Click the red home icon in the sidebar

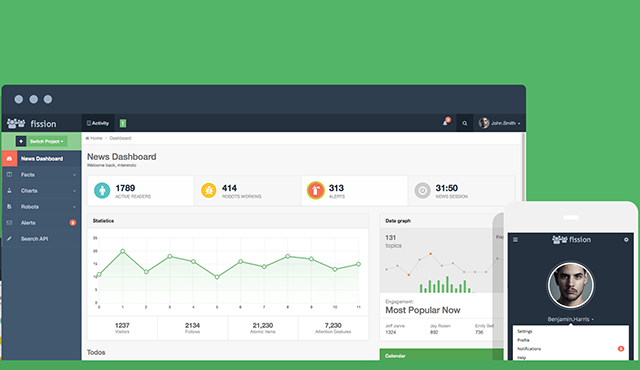[x=9, y=158]
